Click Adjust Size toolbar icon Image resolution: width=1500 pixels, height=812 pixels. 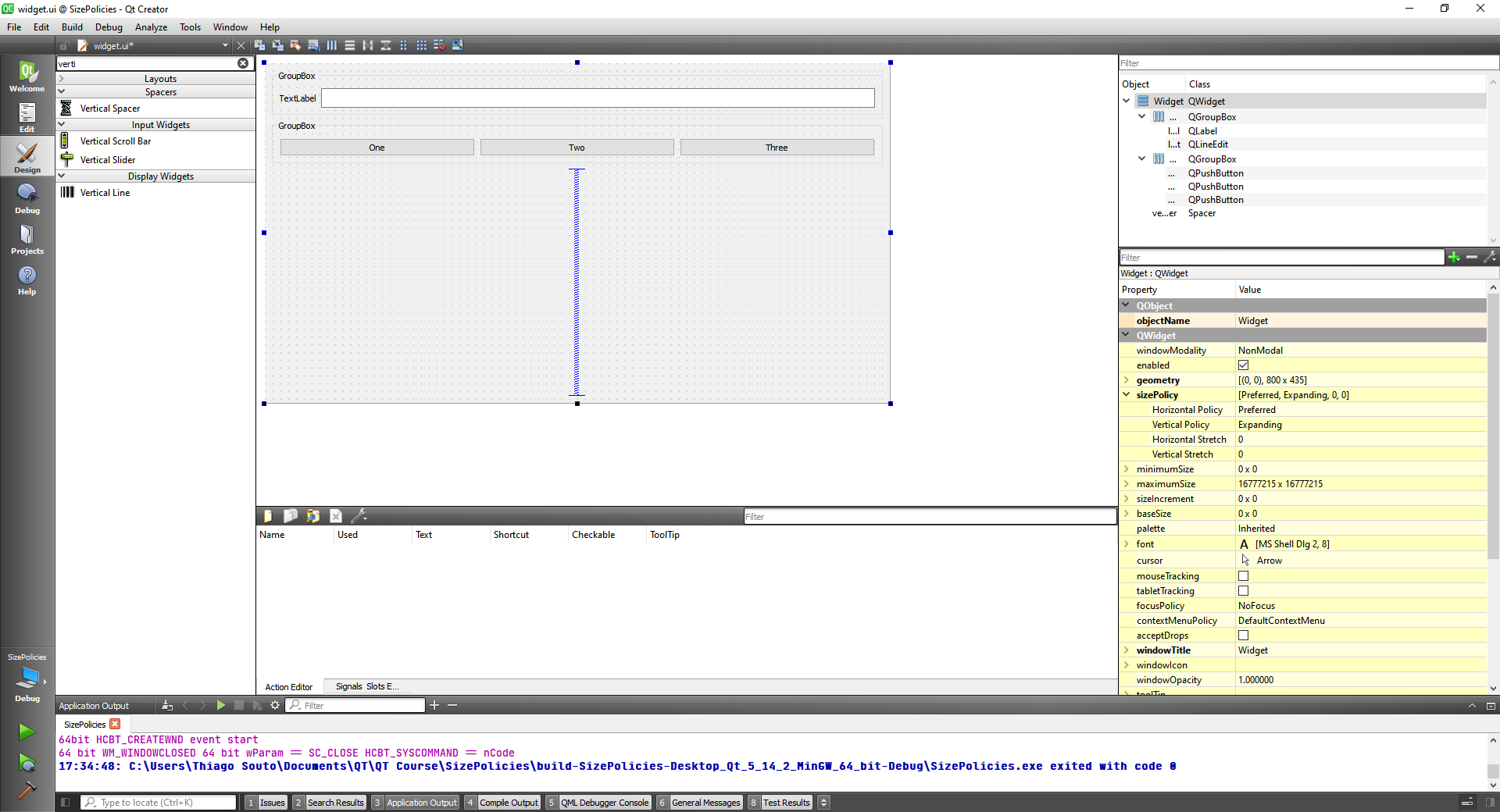(x=458, y=45)
